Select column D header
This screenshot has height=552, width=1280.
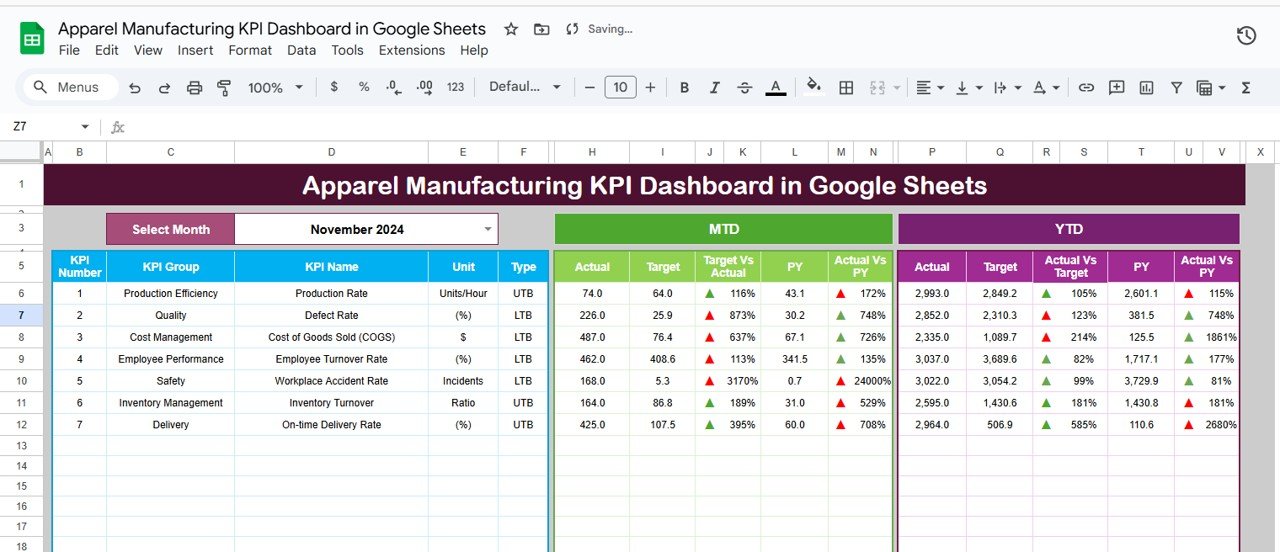(x=331, y=152)
